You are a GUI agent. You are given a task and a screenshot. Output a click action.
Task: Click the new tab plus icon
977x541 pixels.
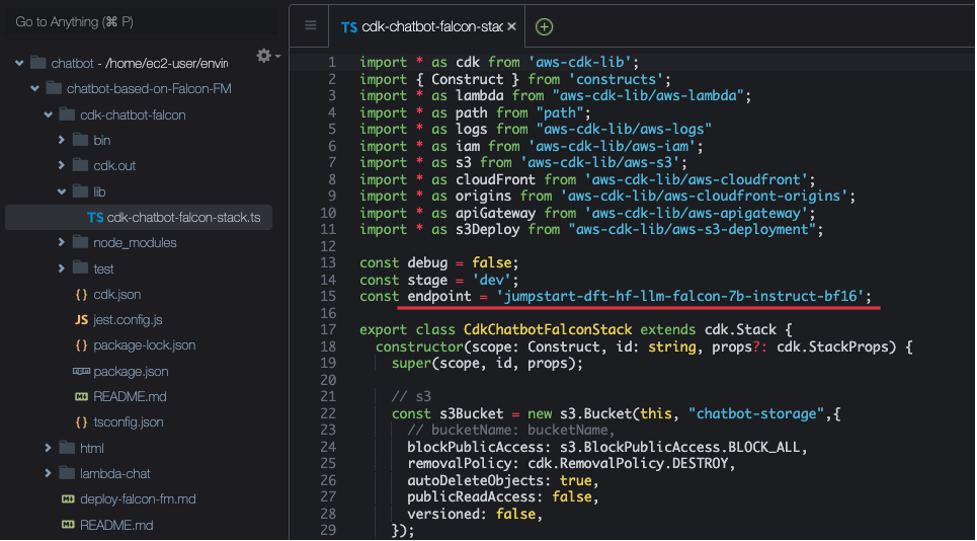point(544,27)
